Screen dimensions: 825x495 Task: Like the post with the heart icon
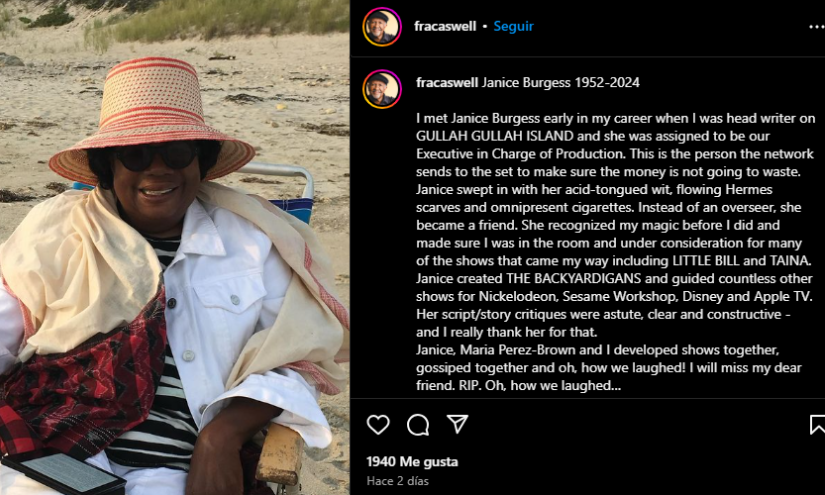click(378, 425)
